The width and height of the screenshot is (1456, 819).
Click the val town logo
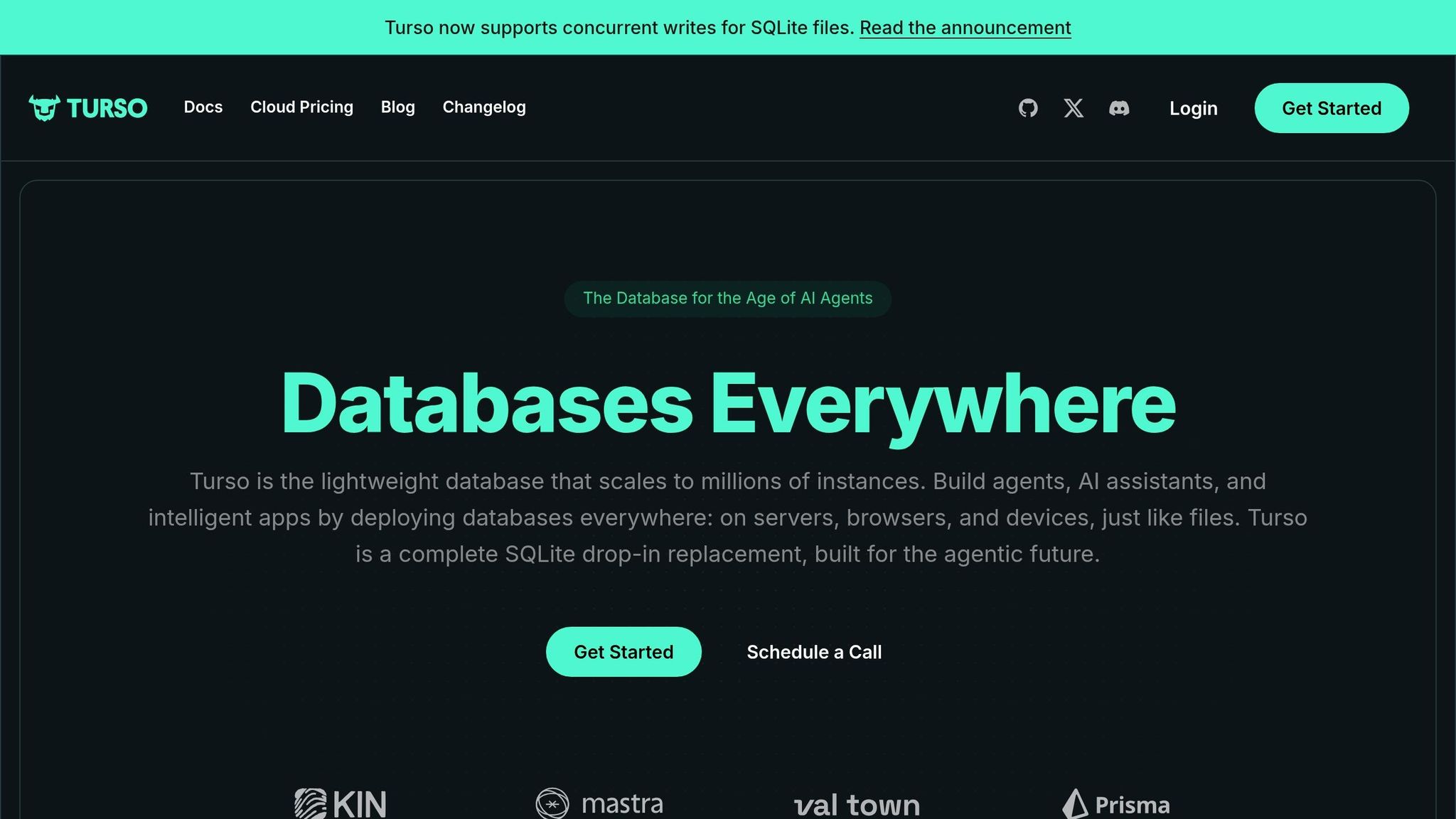[x=857, y=805]
